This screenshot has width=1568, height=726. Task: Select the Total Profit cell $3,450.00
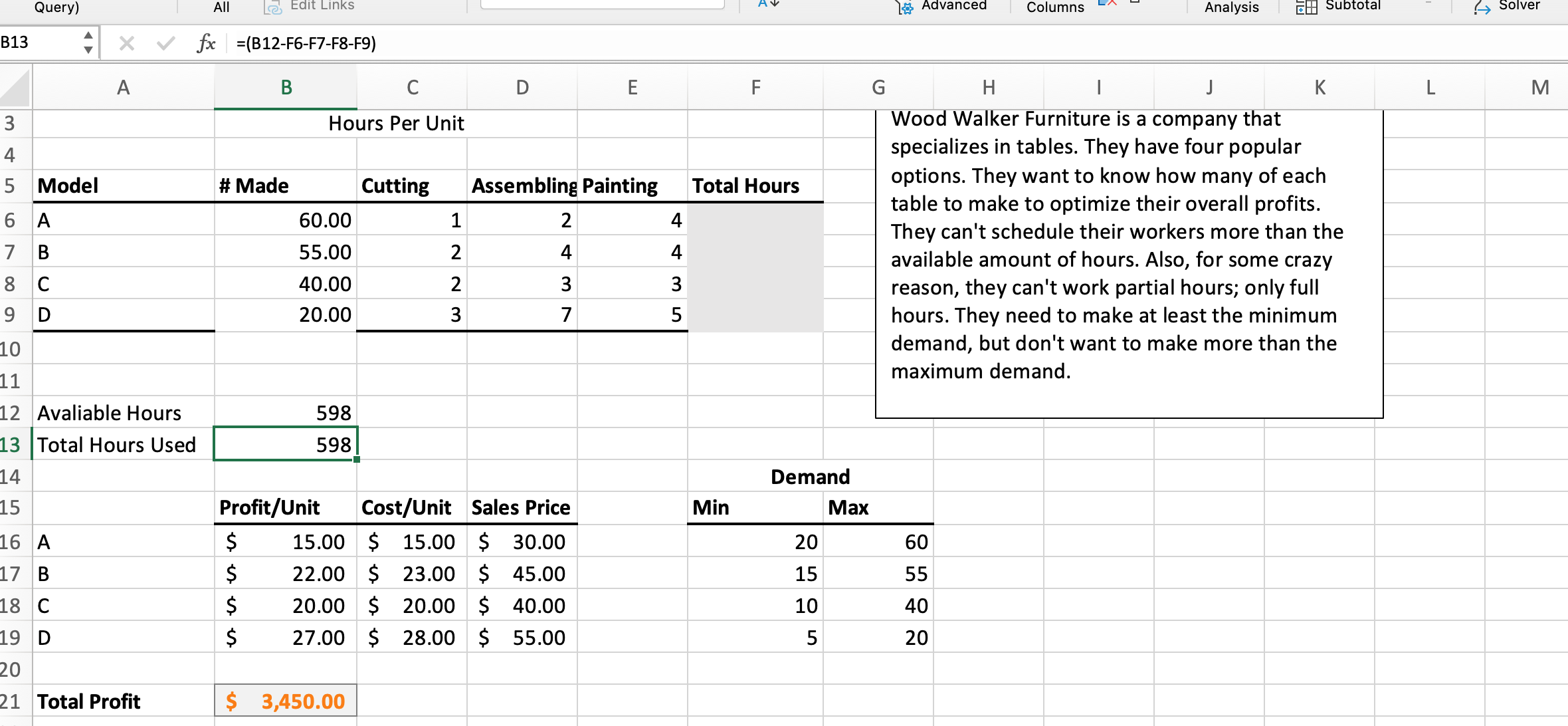[x=286, y=701]
